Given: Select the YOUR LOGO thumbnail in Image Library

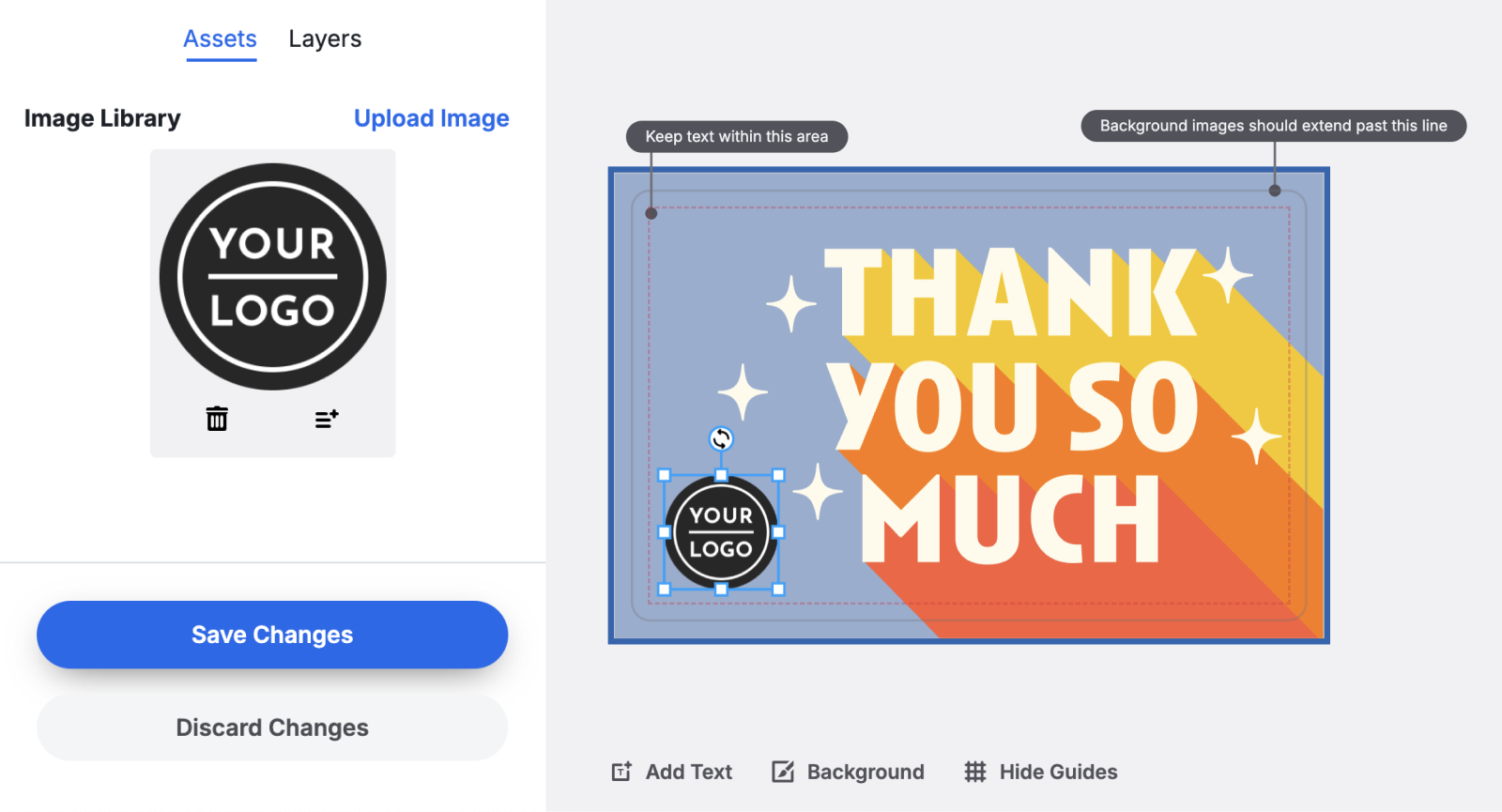Looking at the screenshot, I should click(x=272, y=275).
